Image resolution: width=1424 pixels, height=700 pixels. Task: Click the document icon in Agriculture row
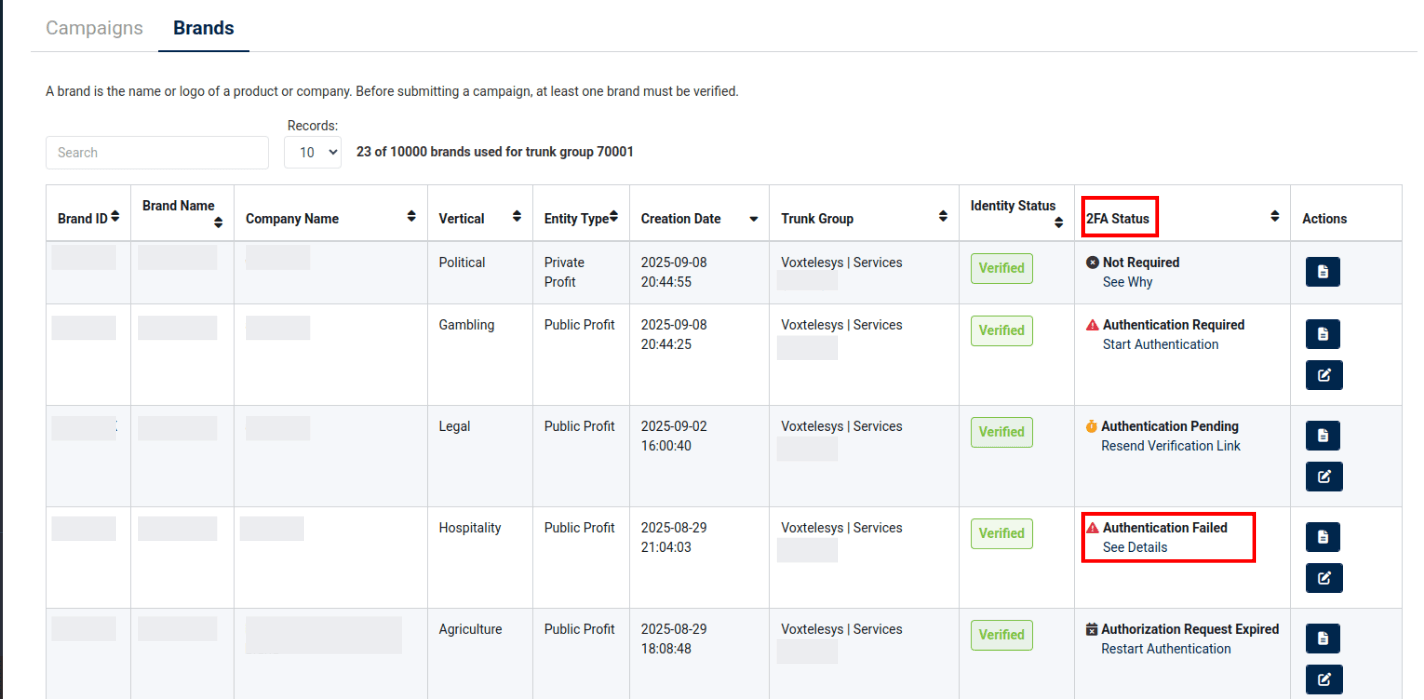point(1323,638)
